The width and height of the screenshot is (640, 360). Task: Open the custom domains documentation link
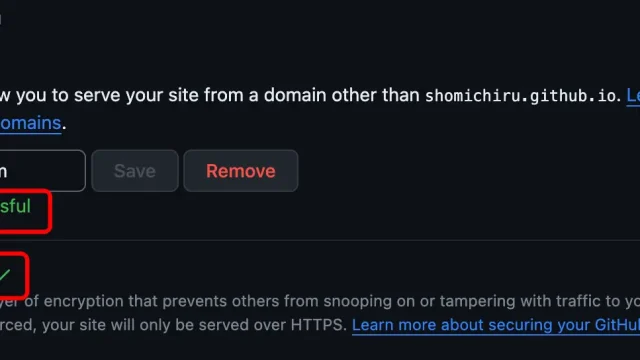[31, 123]
